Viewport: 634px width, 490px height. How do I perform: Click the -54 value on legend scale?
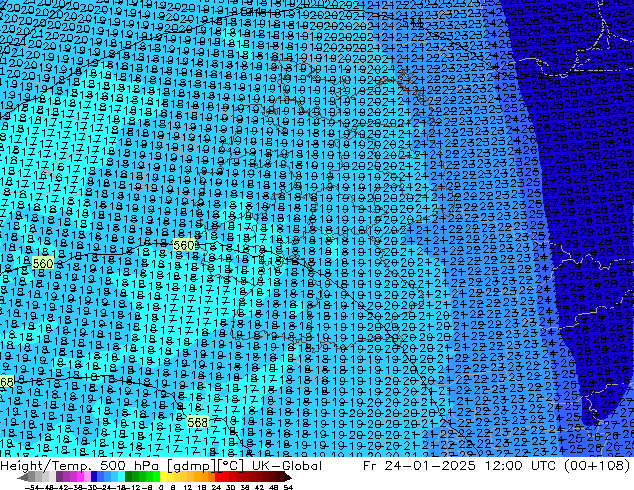(x=32, y=487)
